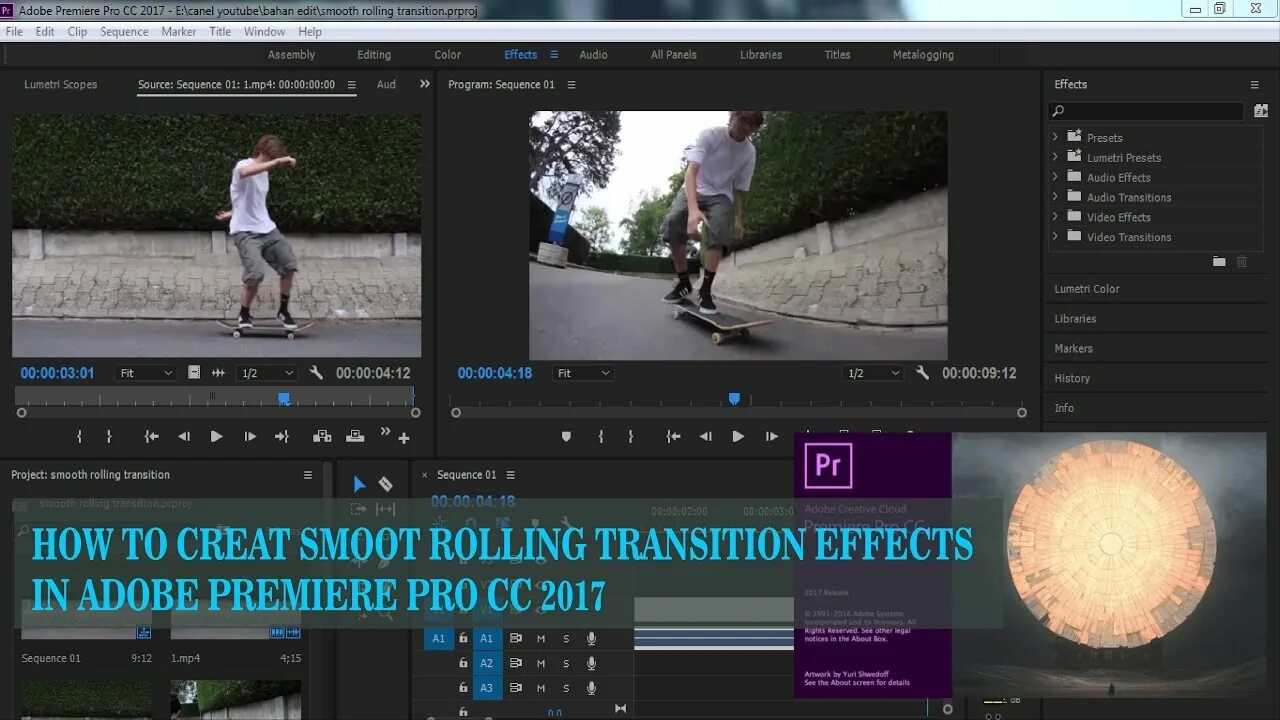Toggle track lock for A2
The image size is (1280, 720).
[463, 663]
